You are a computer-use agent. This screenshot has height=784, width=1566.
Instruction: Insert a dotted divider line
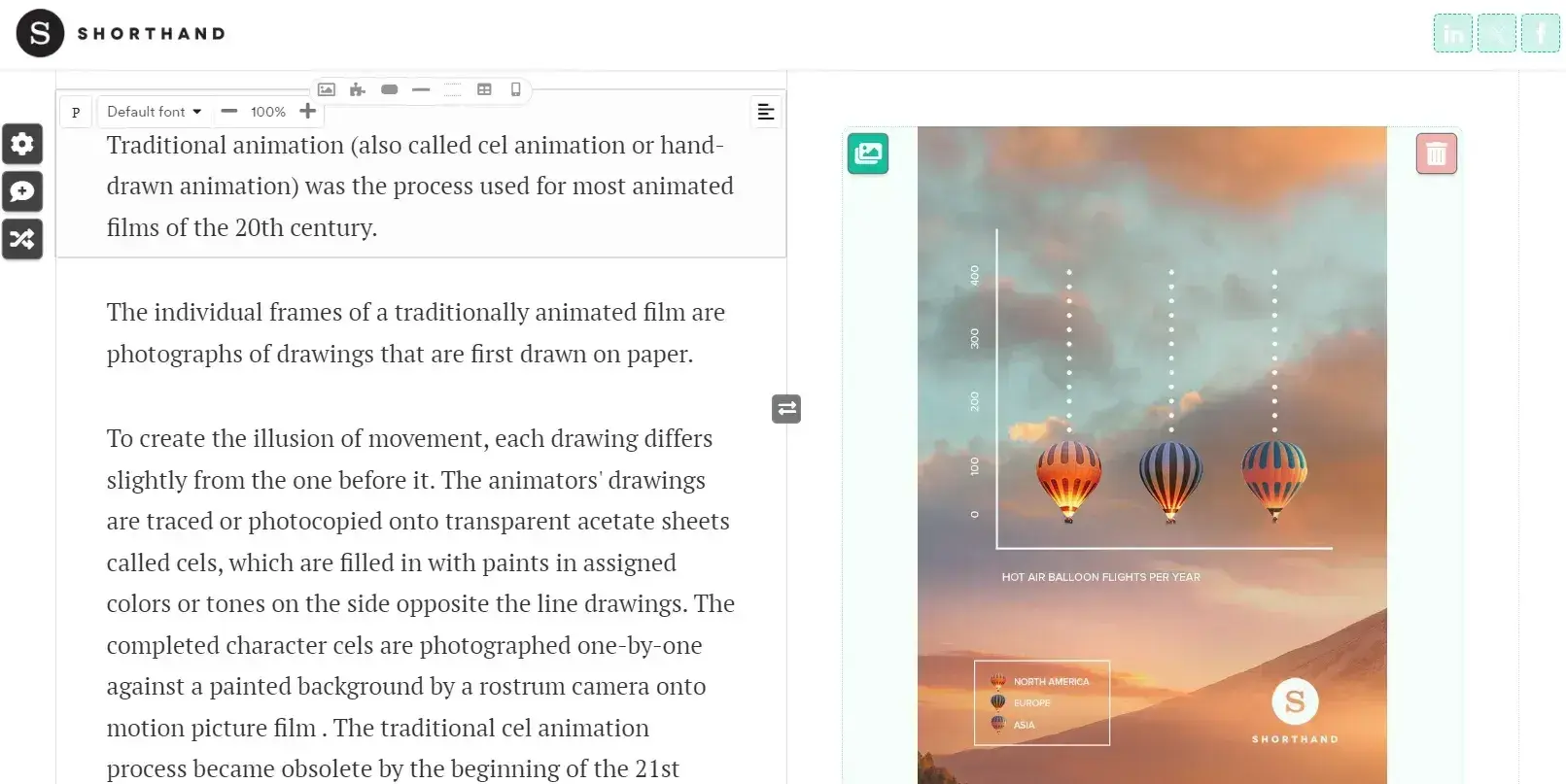coord(453,89)
